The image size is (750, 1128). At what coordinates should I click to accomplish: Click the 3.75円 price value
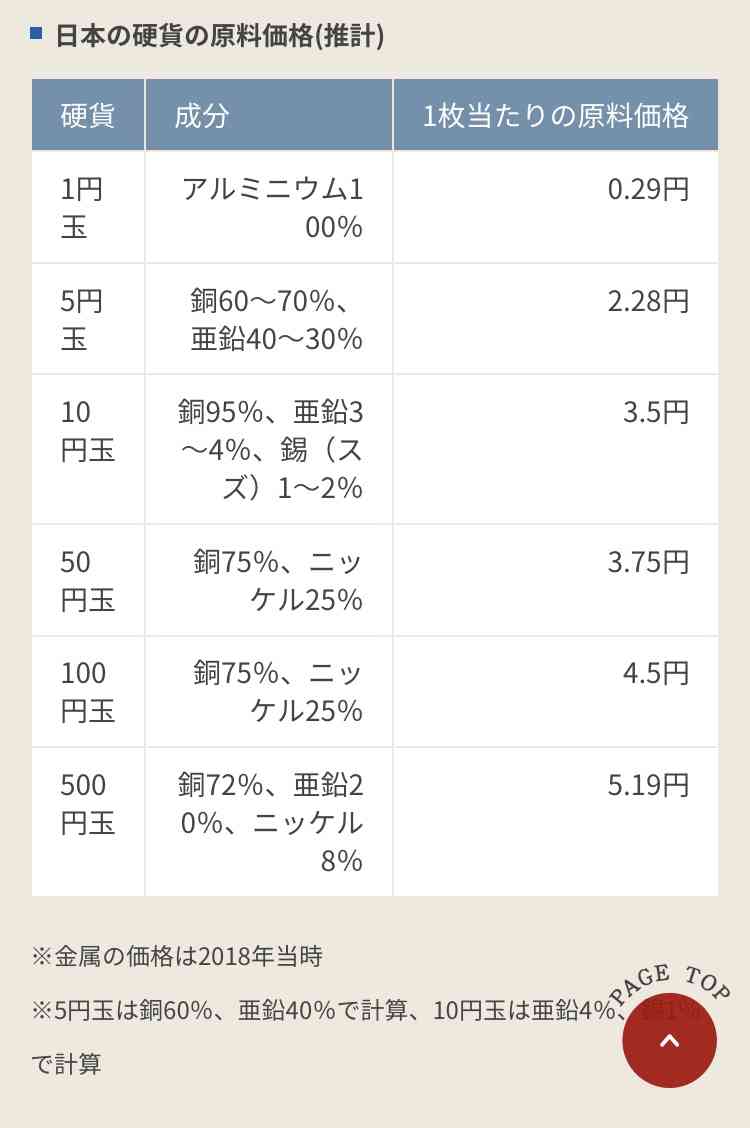click(648, 562)
